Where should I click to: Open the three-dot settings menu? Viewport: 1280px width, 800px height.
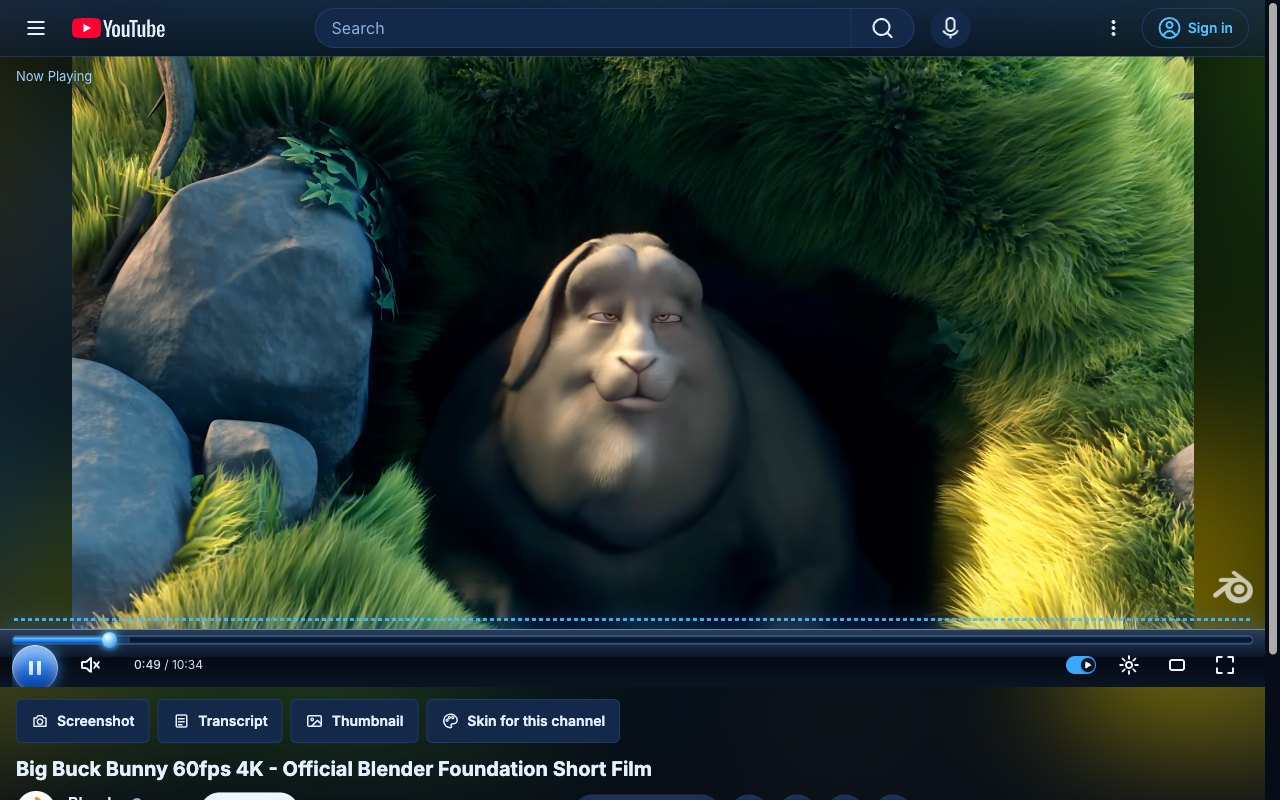pyautogui.click(x=1113, y=28)
